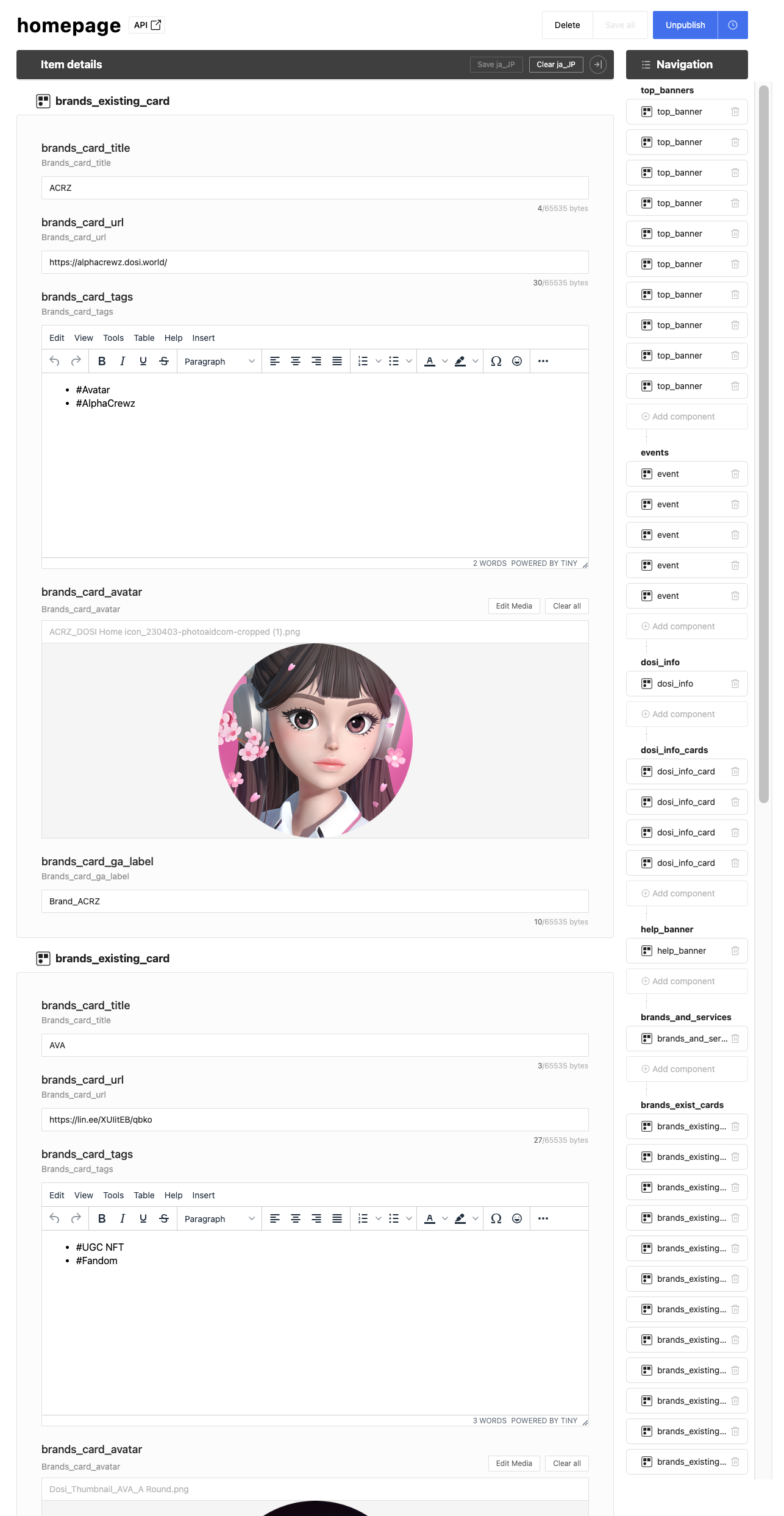Image resolution: width=784 pixels, height=1516 pixels.
Task: Delete the first top_banner in navigation
Action: [735, 112]
